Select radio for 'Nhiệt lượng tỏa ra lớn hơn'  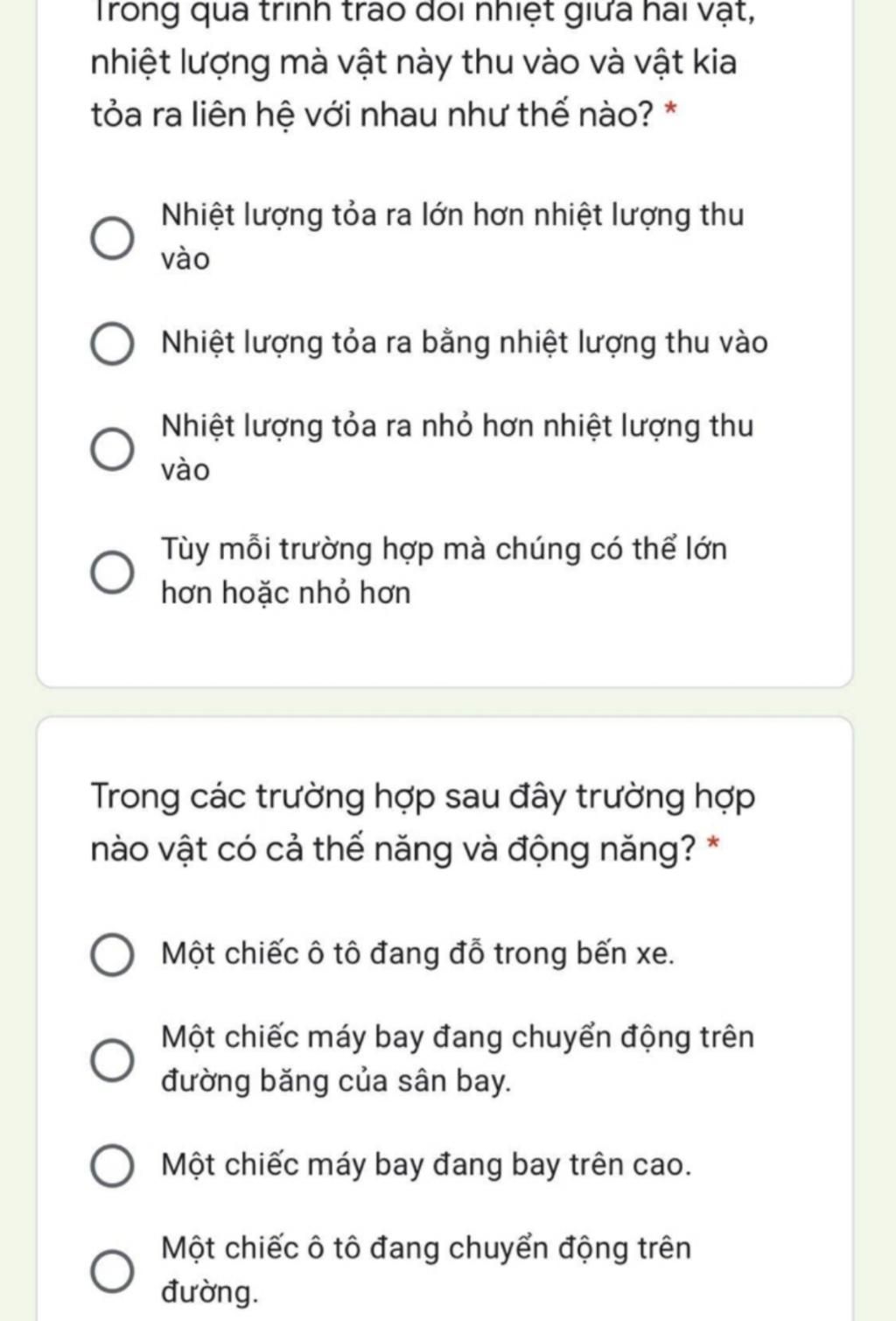(x=113, y=238)
